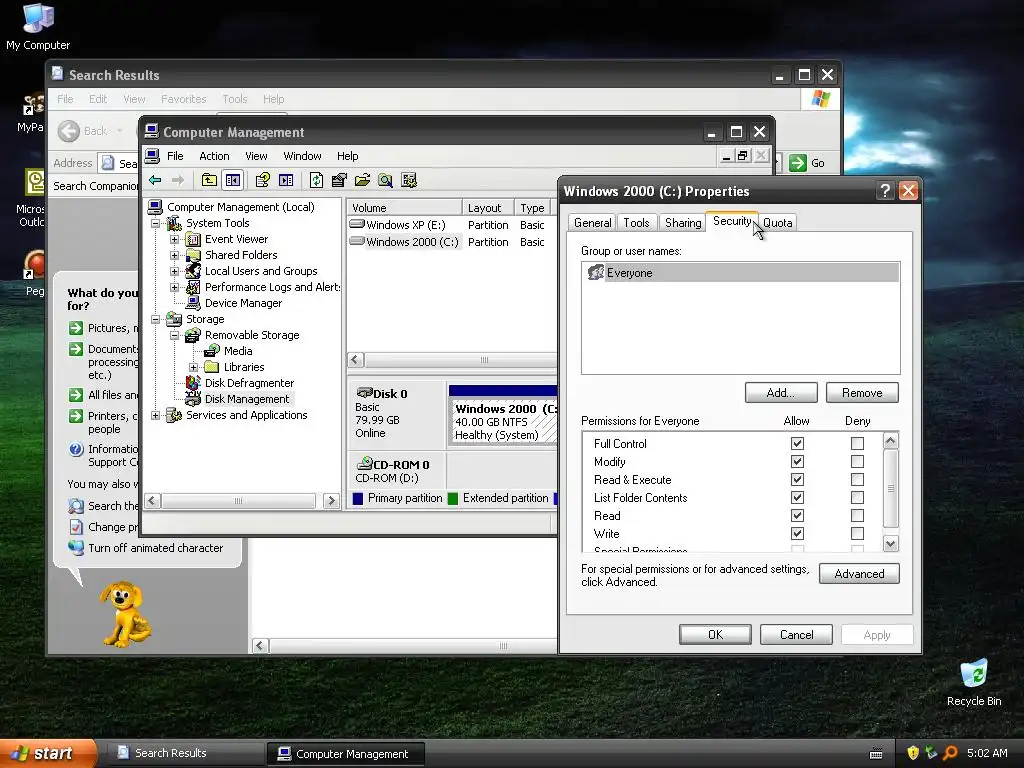Expand Performance Logs and Alerts node

(174, 287)
